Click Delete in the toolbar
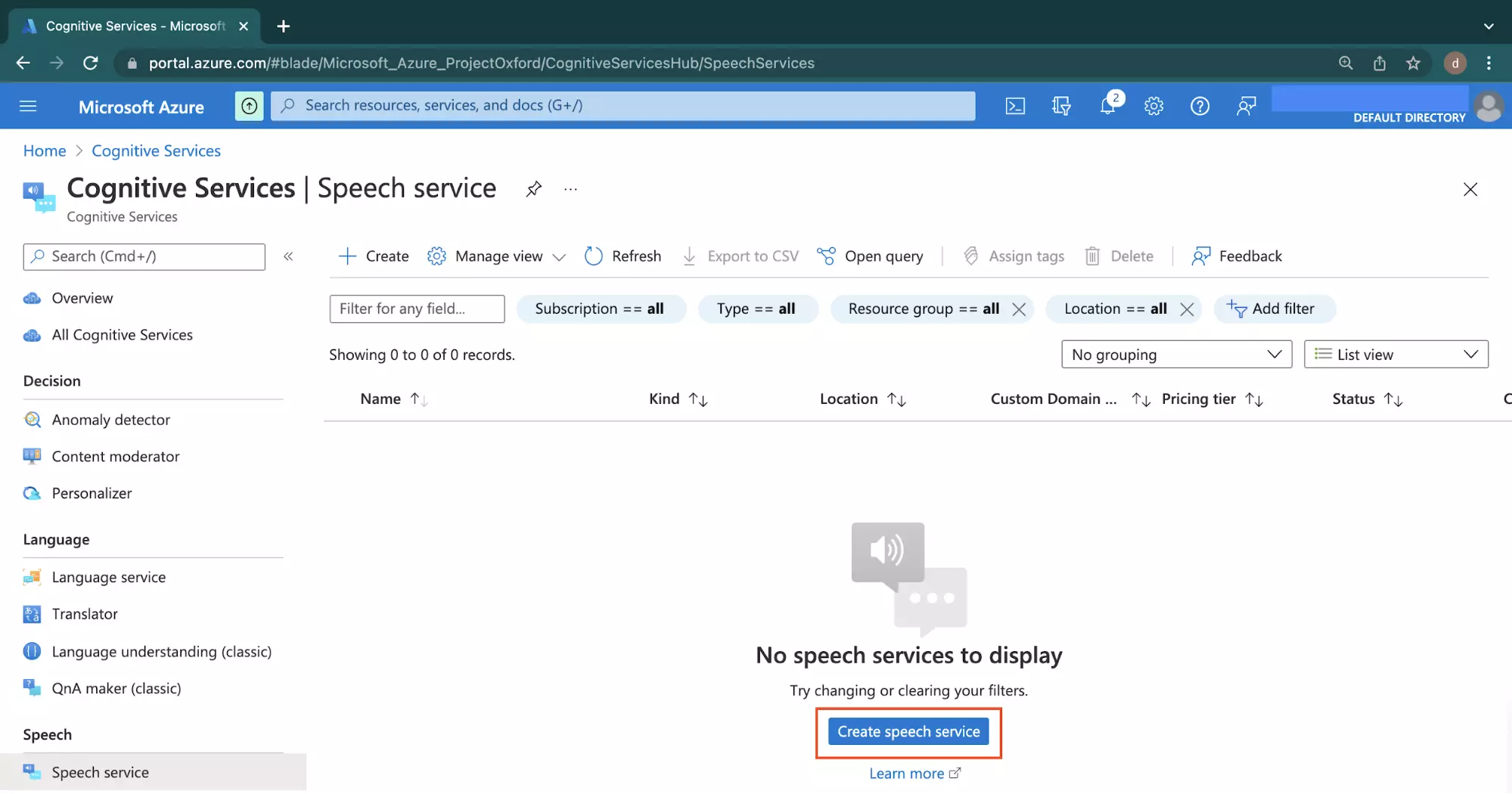The height and width of the screenshot is (794, 1512). click(1119, 256)
